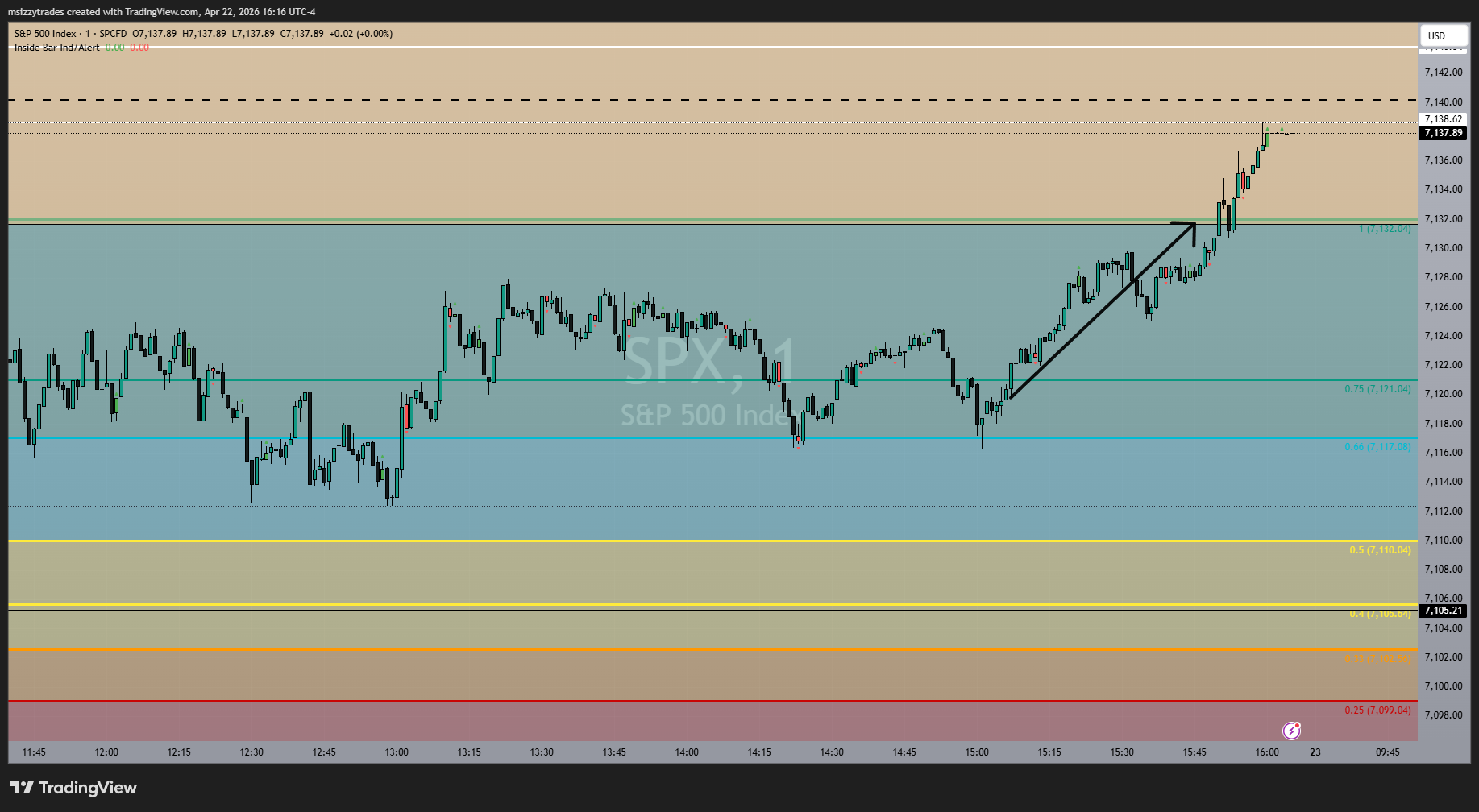The image size is (1479, 812).
Task: Click the Inside Bar Ind/Alert indicator label
Action: [57, 48]
